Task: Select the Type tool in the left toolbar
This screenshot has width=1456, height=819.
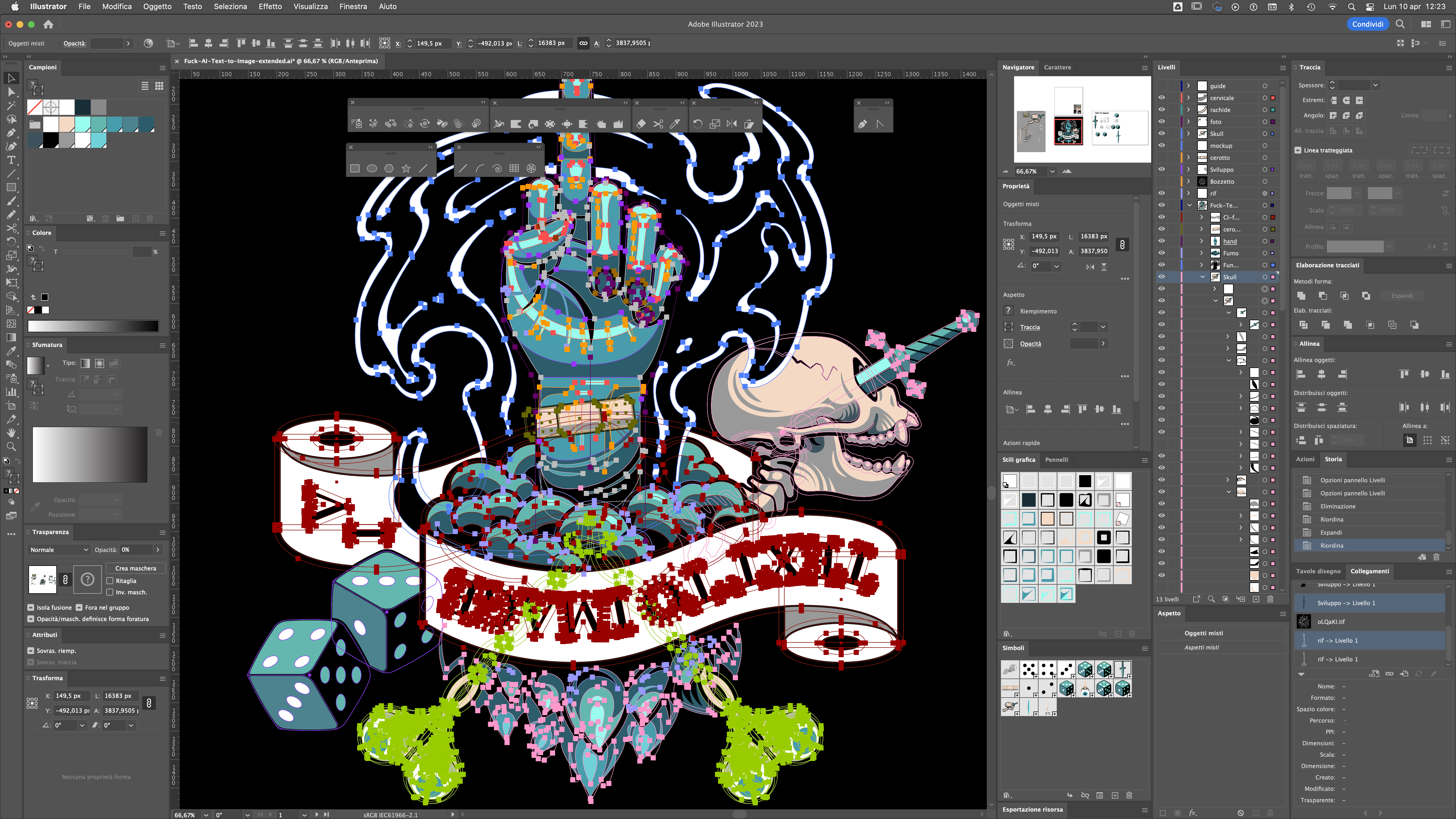Action: coord(11,160)
